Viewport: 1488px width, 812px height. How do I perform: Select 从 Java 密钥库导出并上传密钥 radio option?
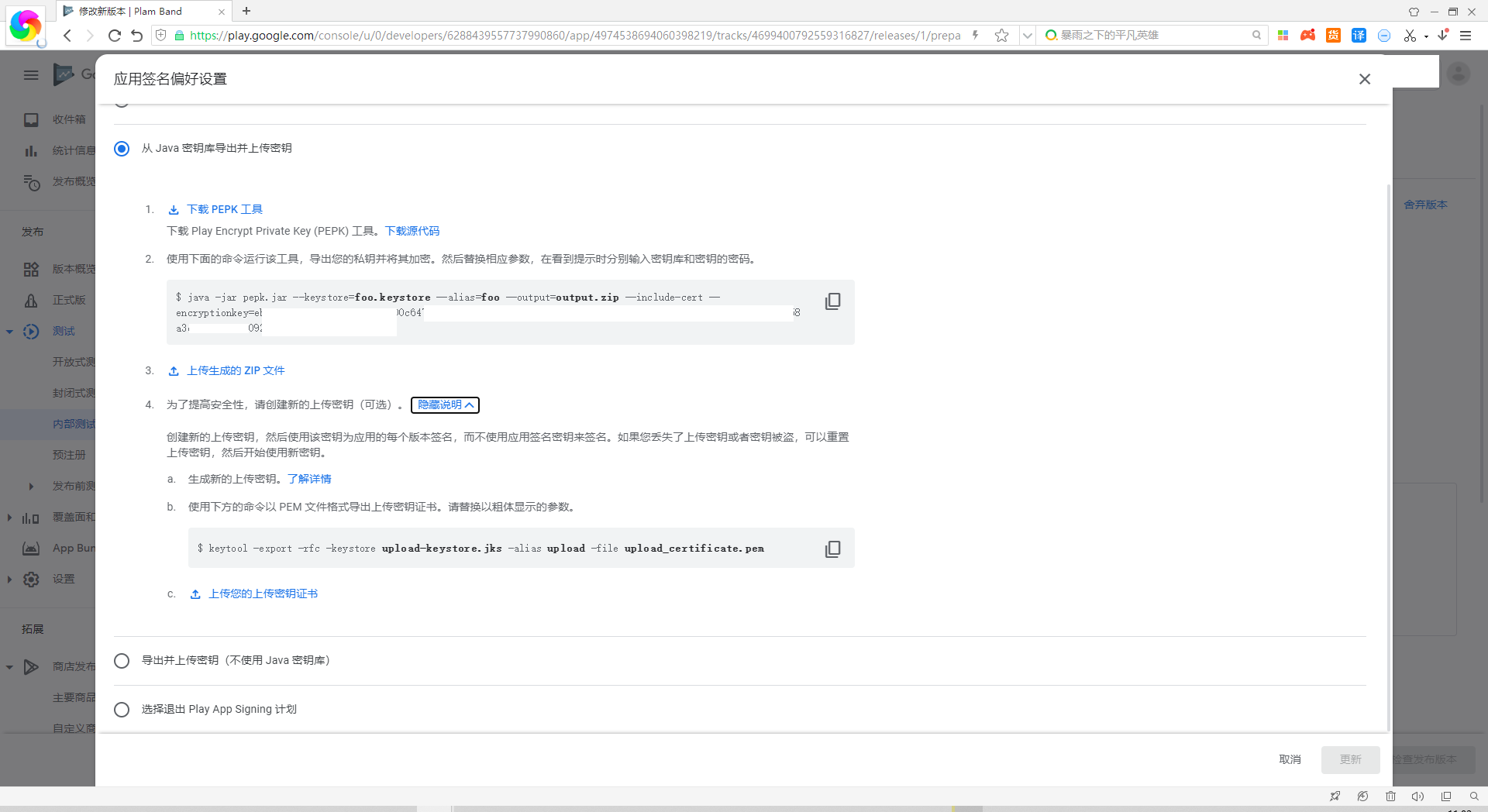(x=122, y=149)
